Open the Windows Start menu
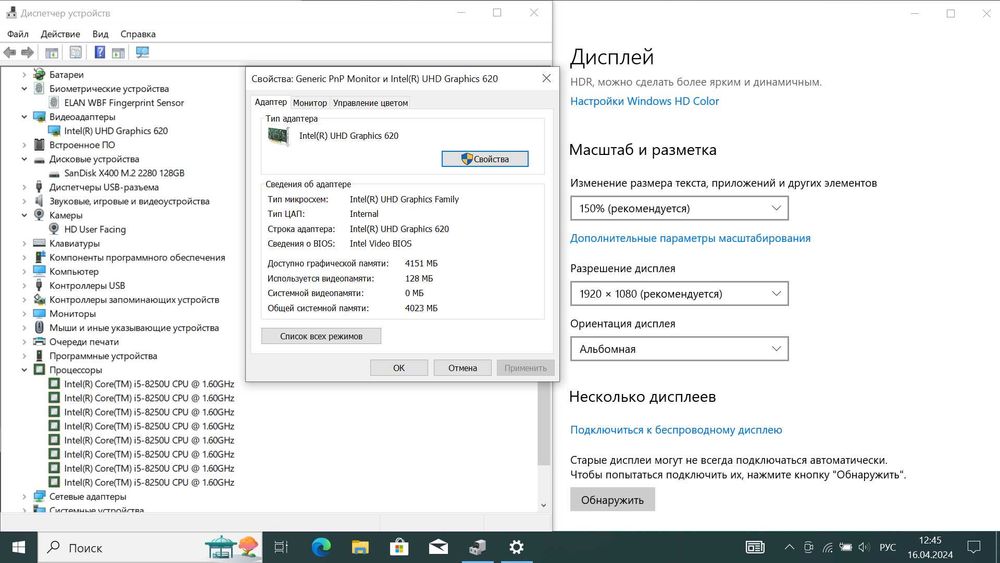Viewport: 1000px width, 563px height. click(18, 547)
